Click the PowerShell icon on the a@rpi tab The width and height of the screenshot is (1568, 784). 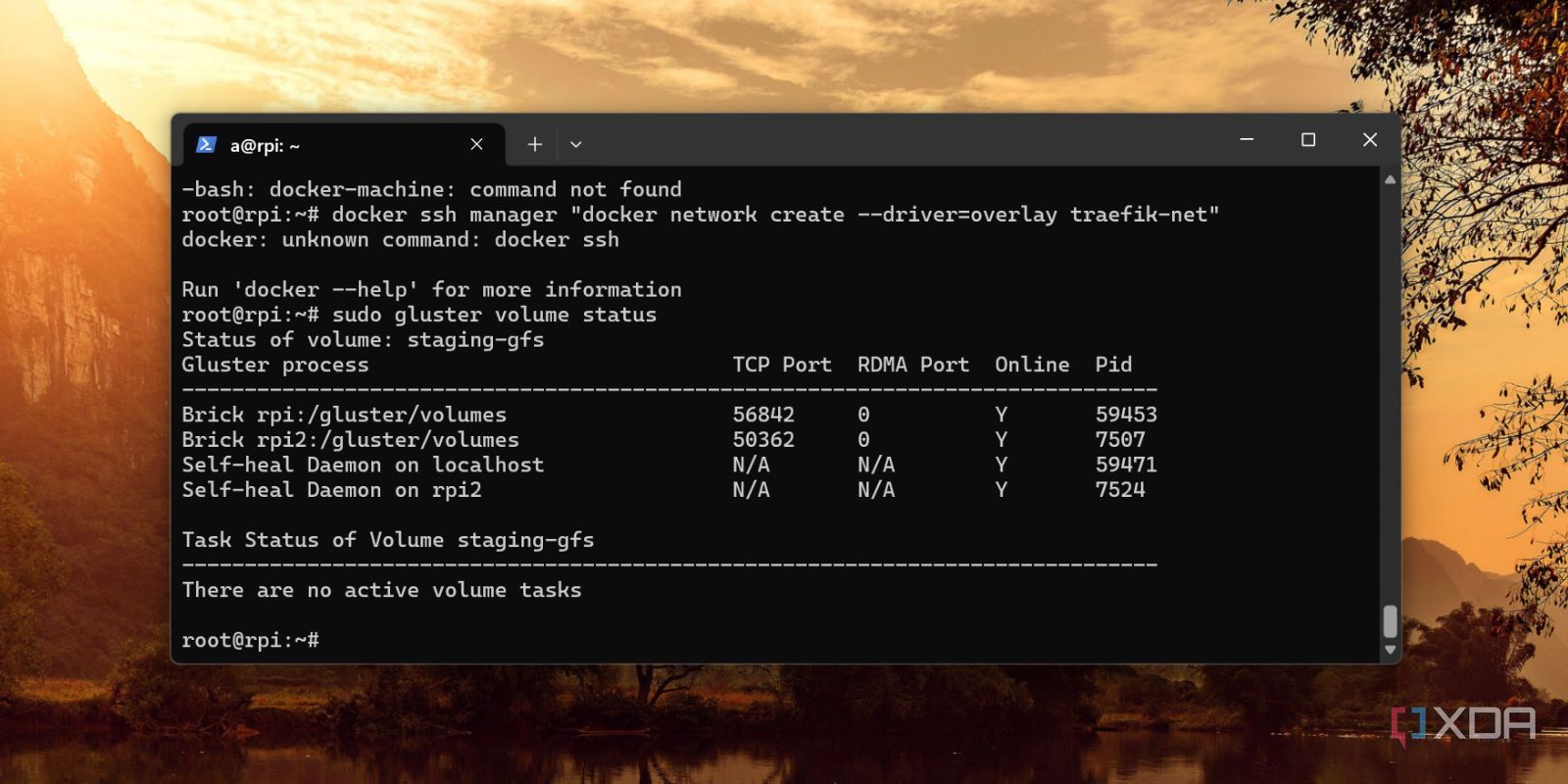click(x=206, y=144)
